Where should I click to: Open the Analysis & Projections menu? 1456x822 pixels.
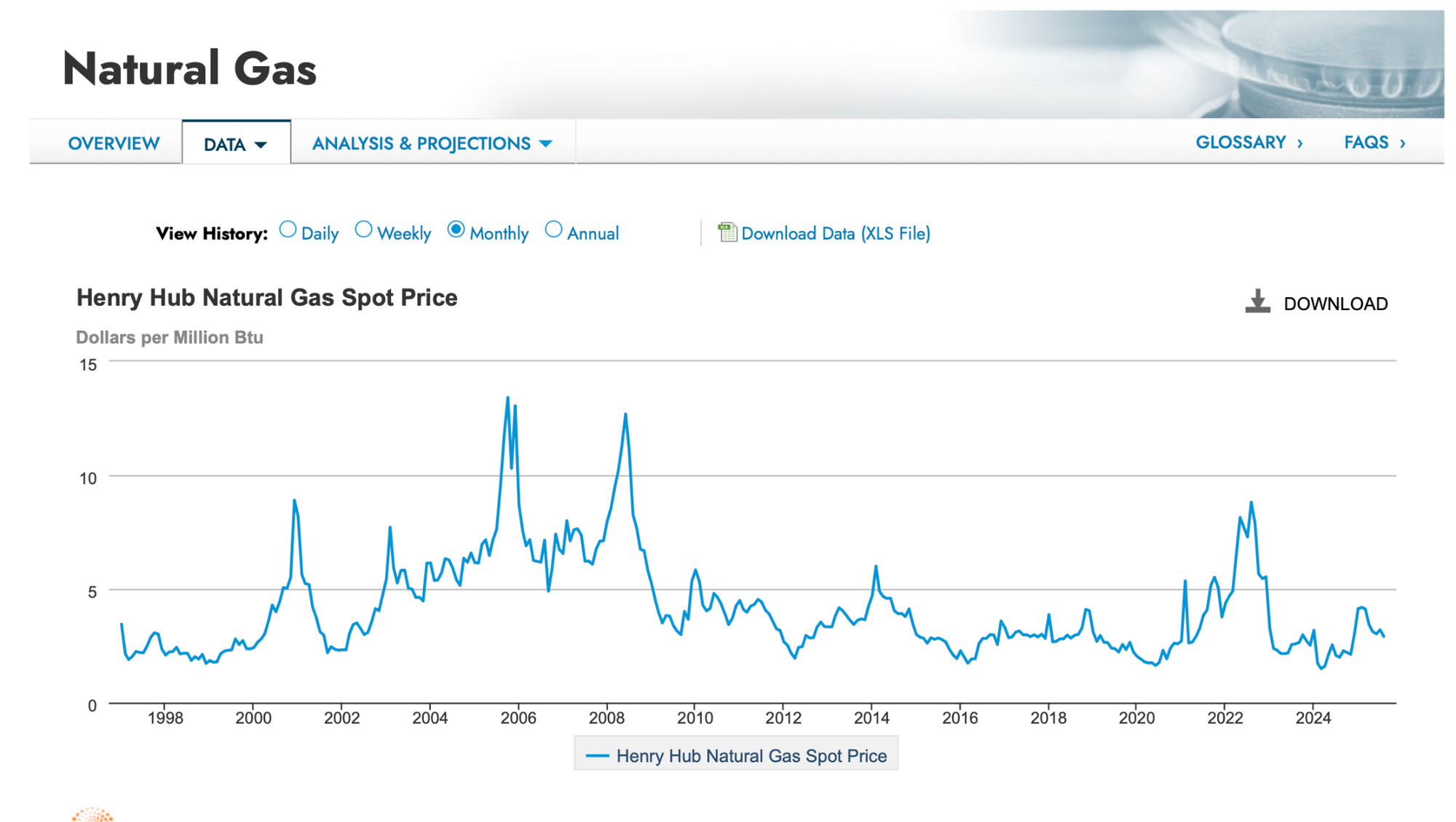tap(422, 143)
